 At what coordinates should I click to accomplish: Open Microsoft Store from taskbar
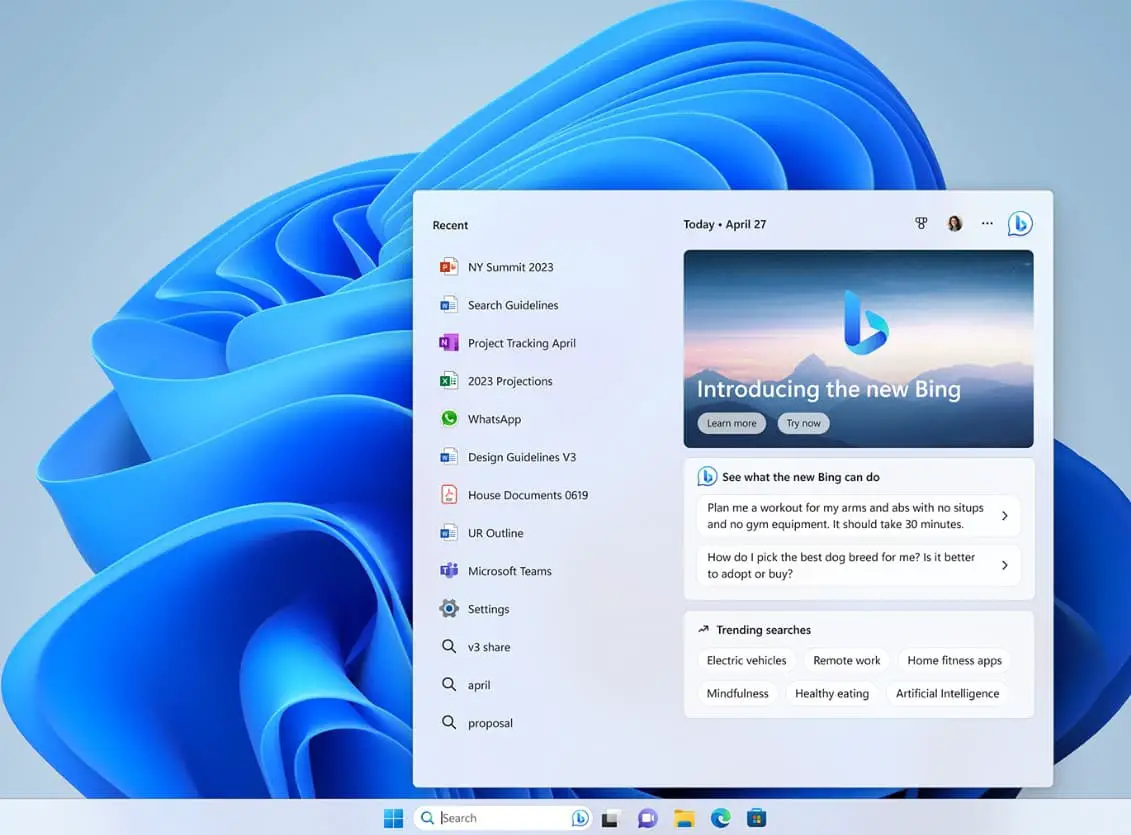point(757,818)
